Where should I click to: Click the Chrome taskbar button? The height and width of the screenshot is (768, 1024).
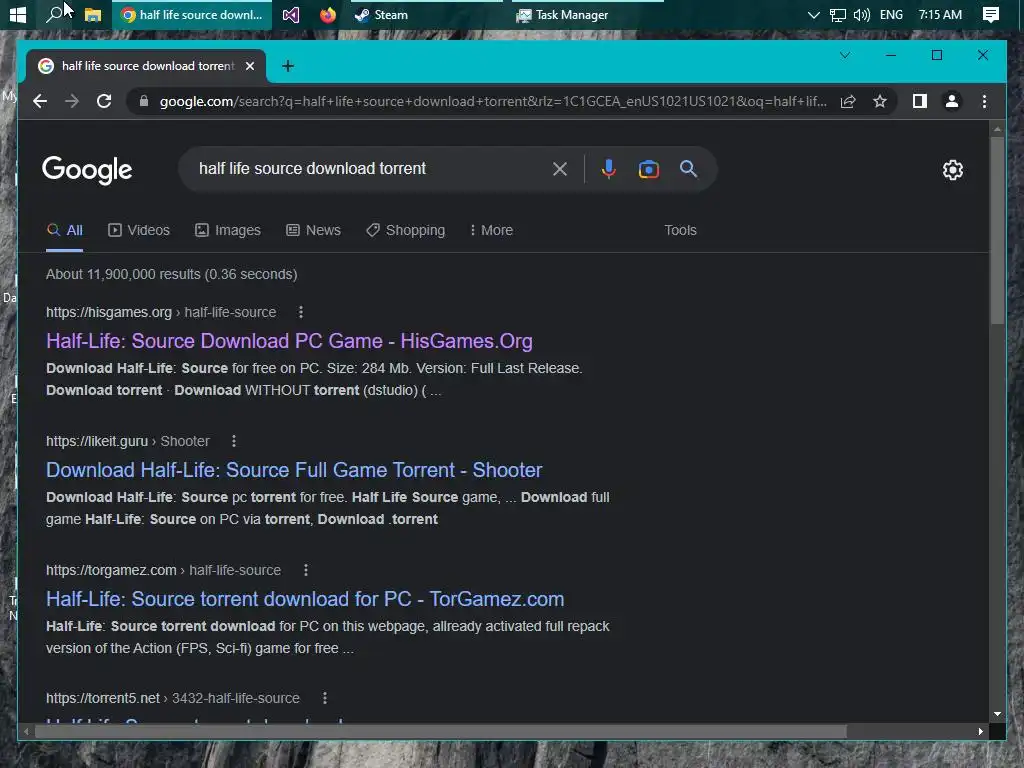(194, 14)
